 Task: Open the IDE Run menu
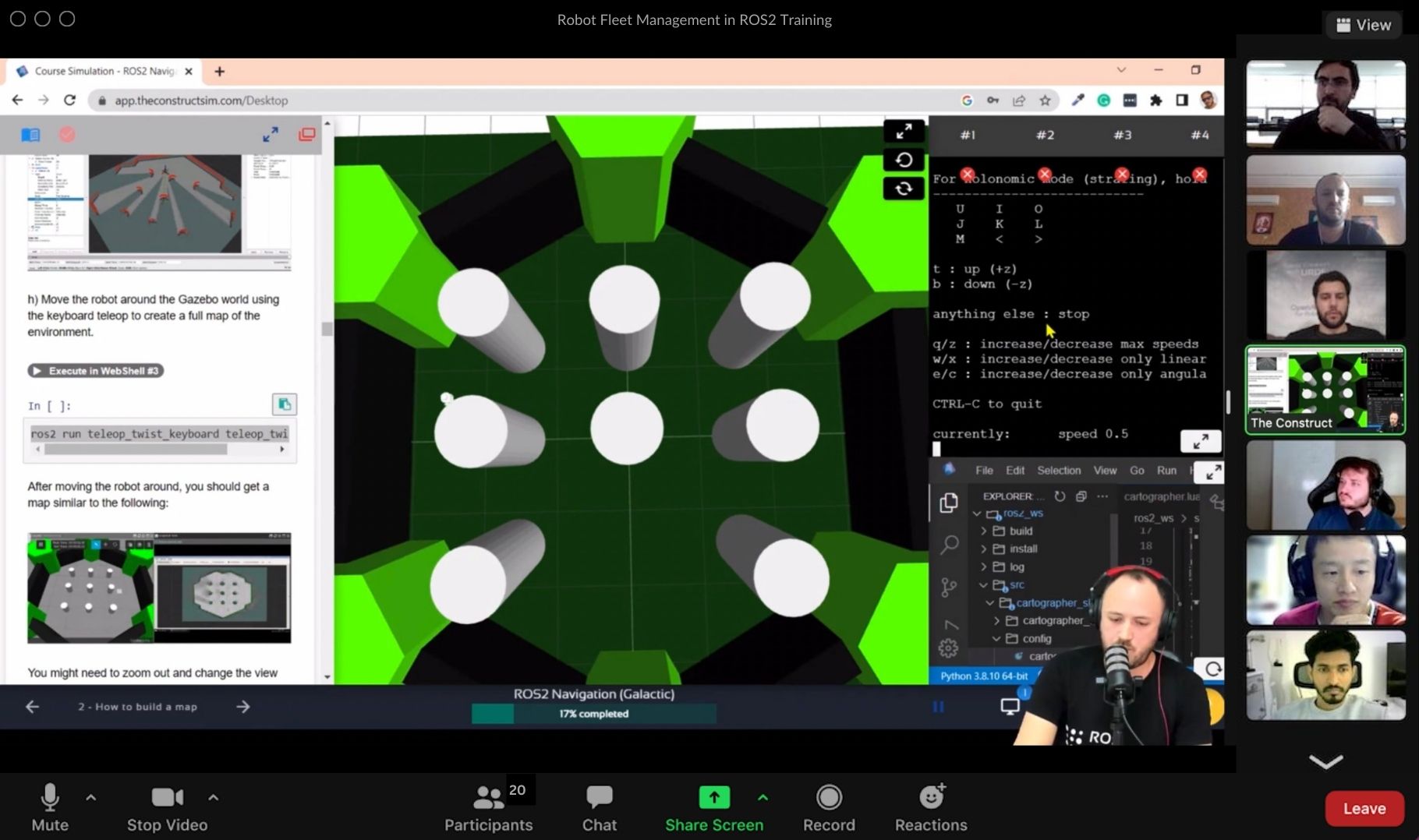coord(1166,470)
